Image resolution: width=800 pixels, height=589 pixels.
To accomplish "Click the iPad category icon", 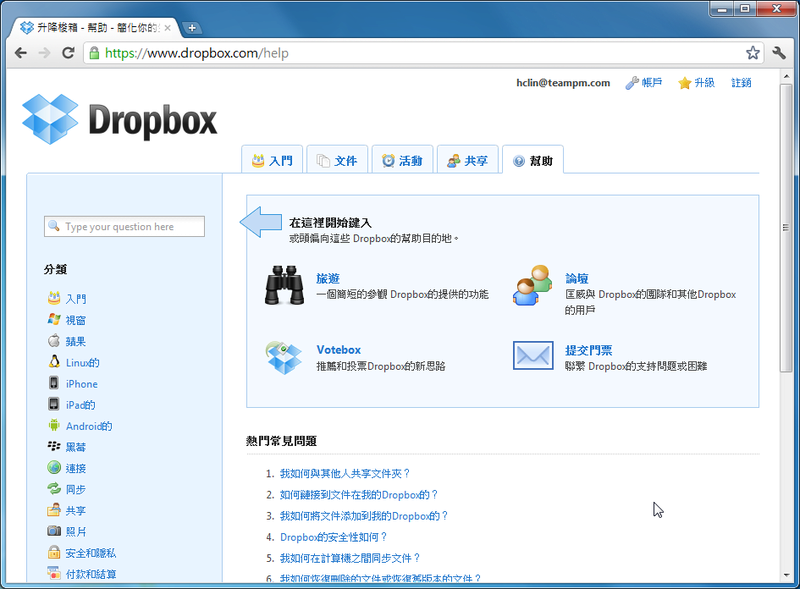I will click(x=54, y=404).
